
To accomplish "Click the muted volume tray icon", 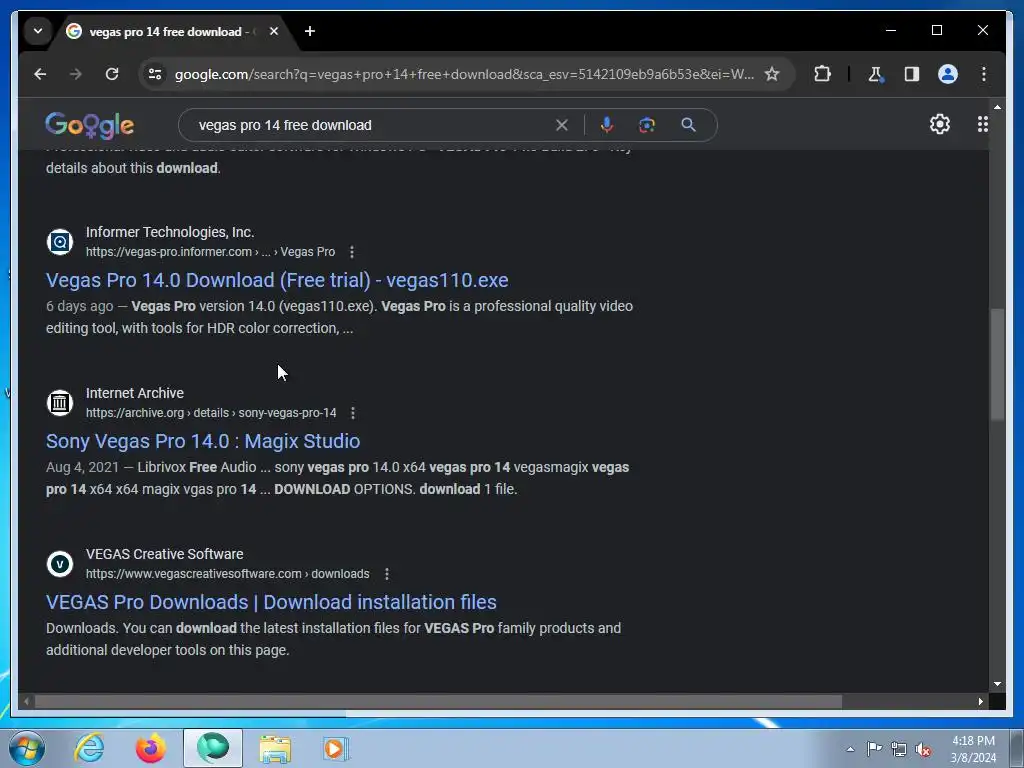I will [923, 749].
